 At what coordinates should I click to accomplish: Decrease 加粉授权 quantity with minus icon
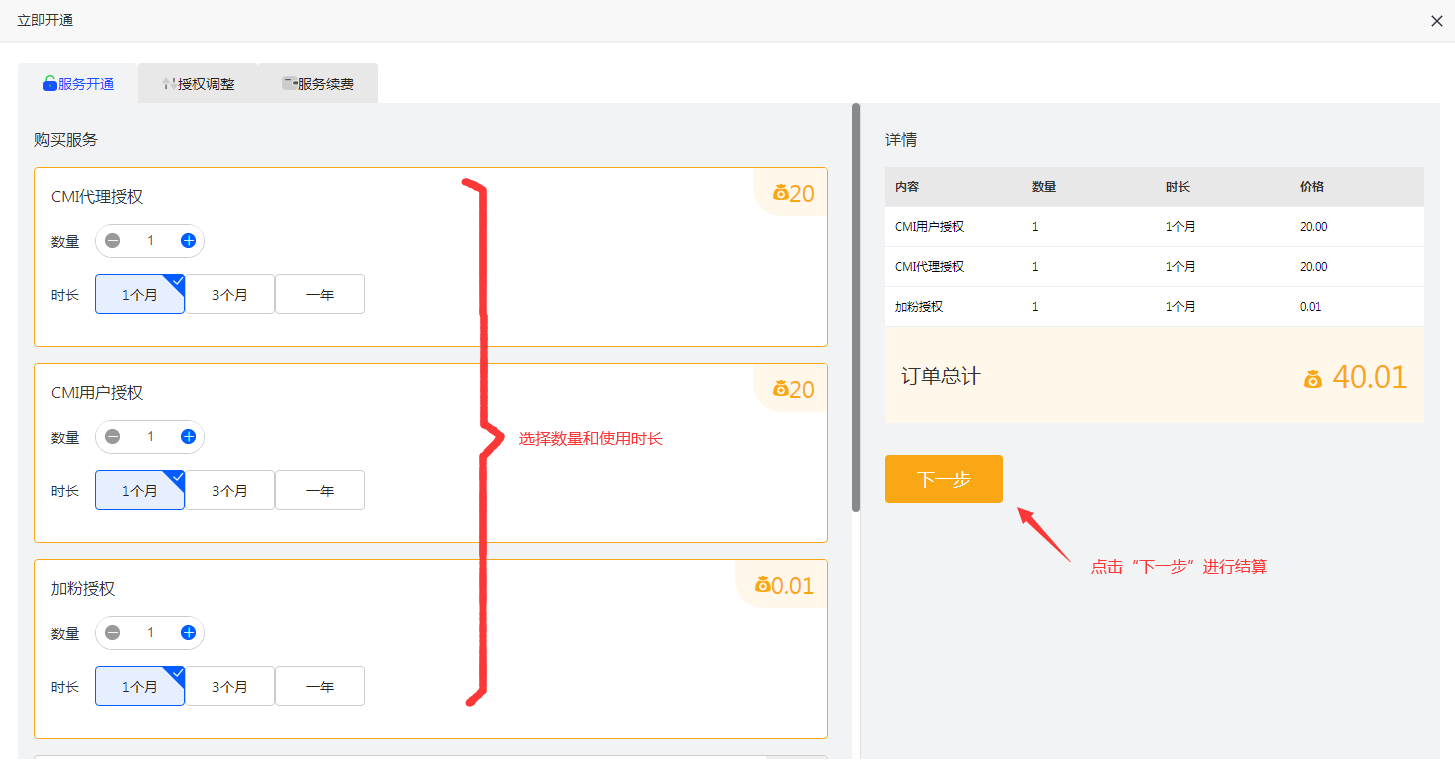[113, 633]
